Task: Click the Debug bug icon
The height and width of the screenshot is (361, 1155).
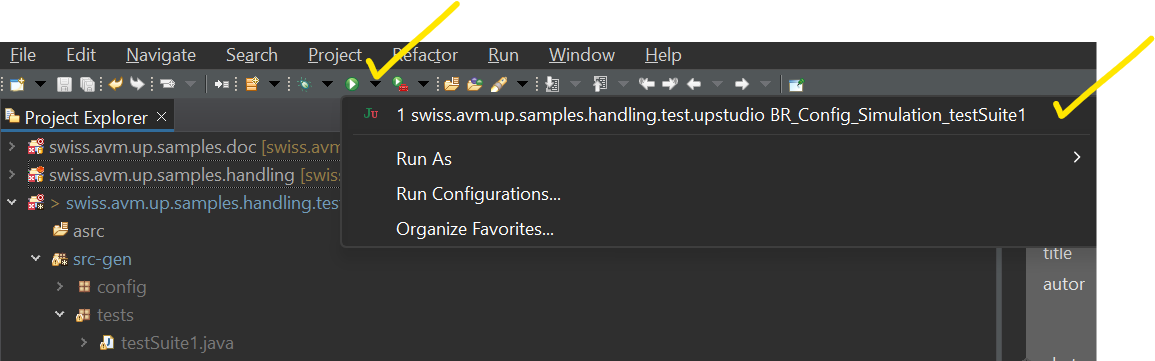Action: coord(304,84)
